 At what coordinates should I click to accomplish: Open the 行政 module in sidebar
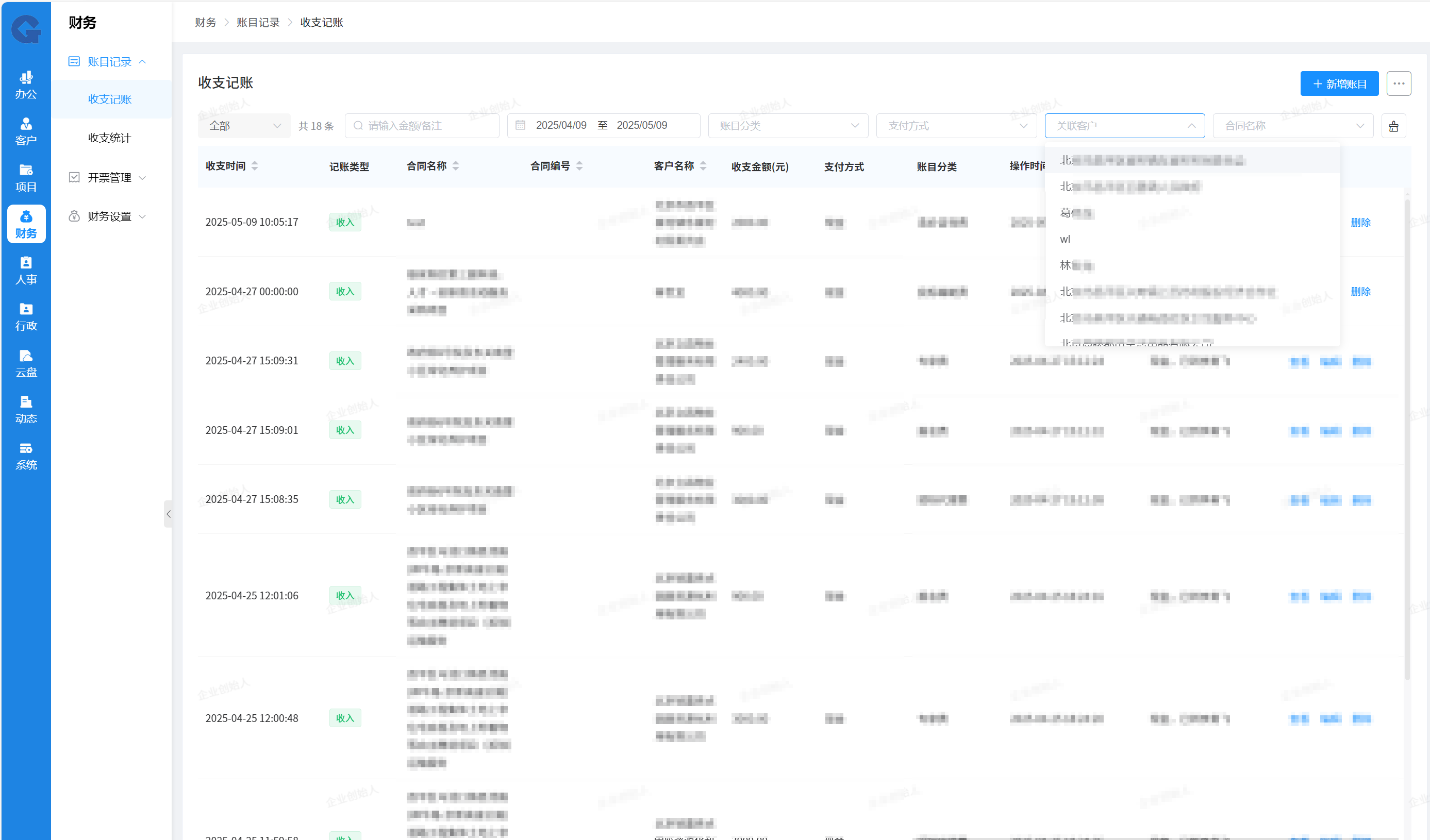[x=26, y=317]
